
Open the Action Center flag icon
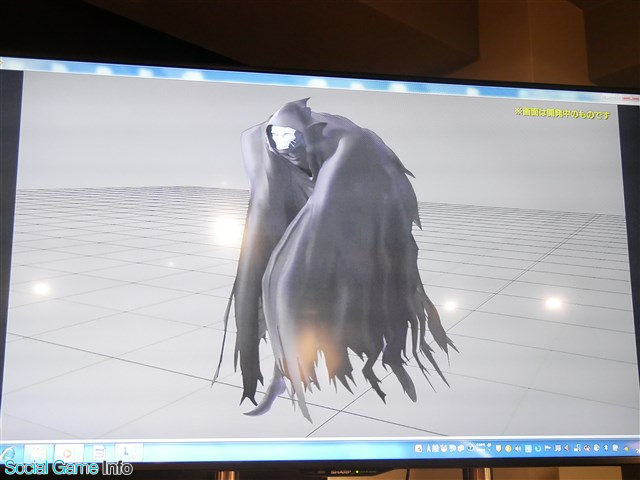point(548,448)
